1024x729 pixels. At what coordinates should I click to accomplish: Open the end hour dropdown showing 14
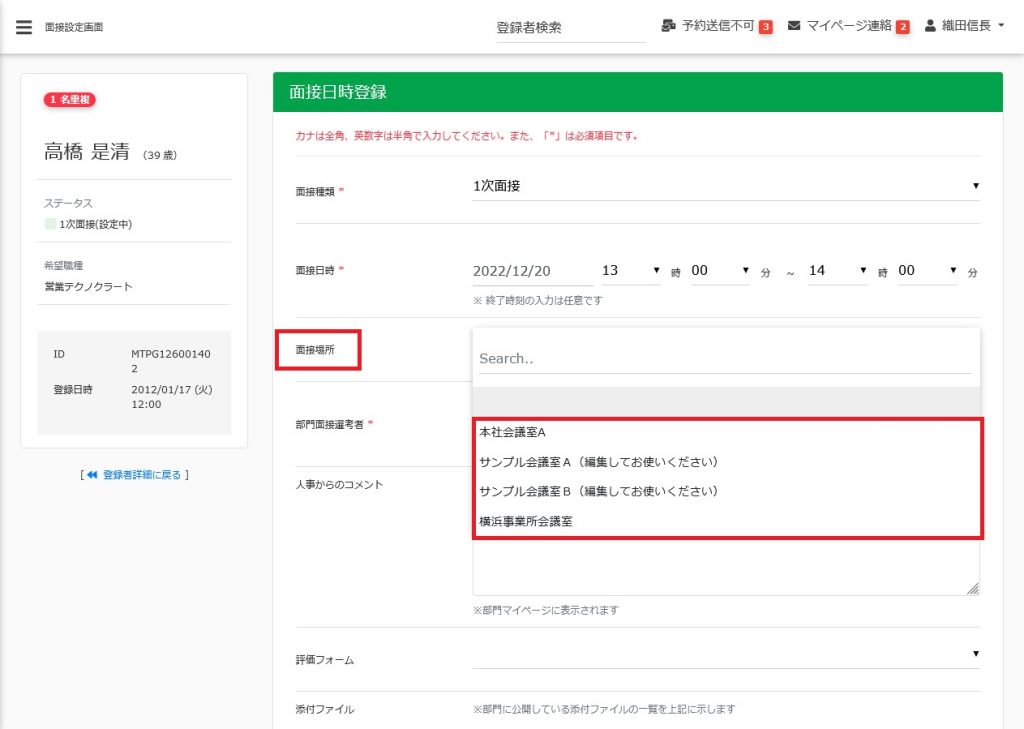(837, 271)
